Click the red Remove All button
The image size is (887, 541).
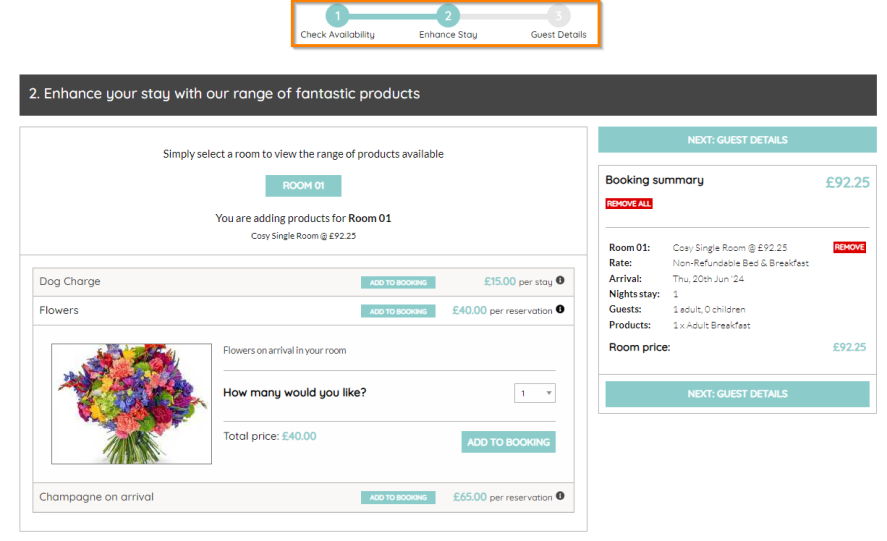(628, 204)
